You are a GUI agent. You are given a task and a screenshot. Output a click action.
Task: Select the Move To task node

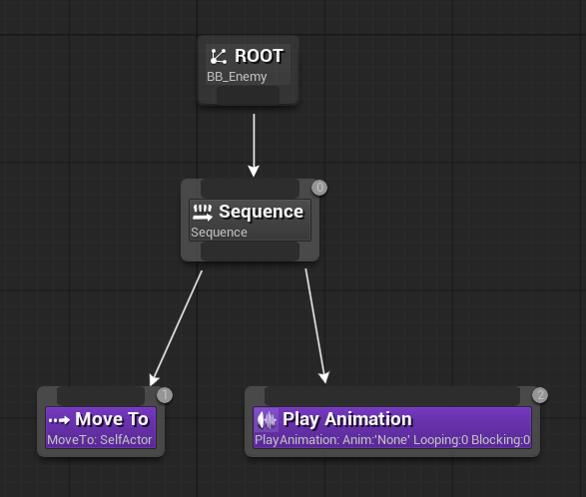pos(101,422)
